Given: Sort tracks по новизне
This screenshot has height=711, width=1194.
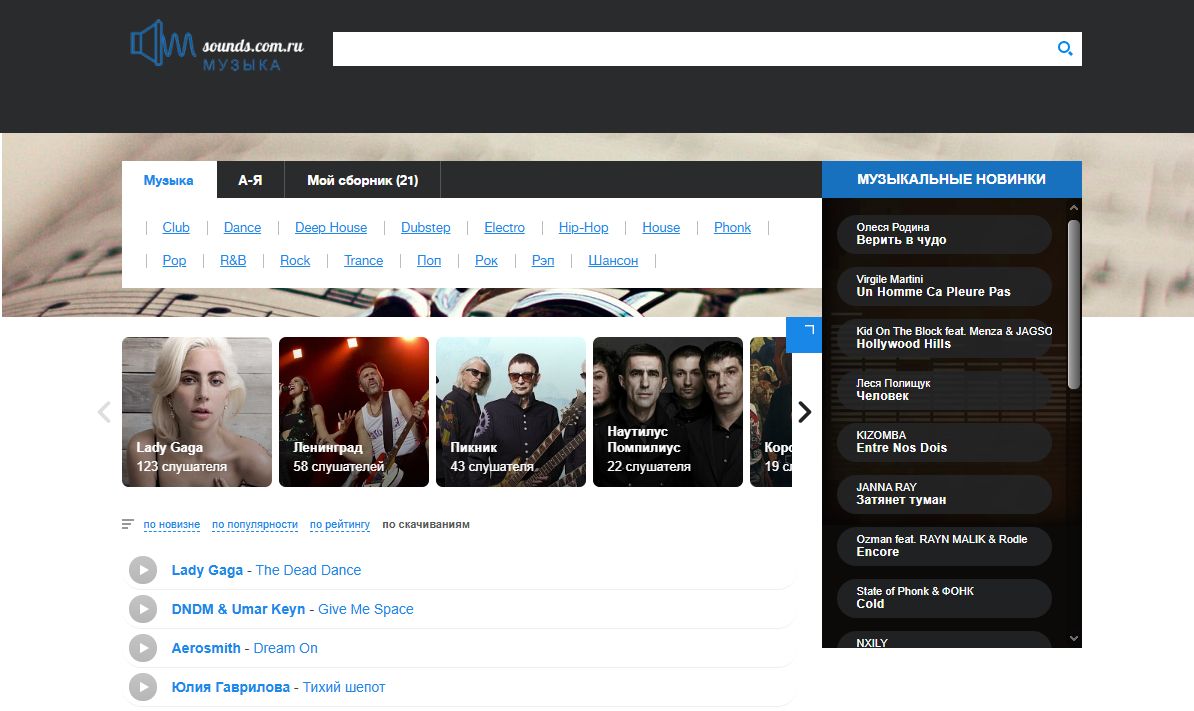Looking at the screenshot, I should [x=171, y=524].
